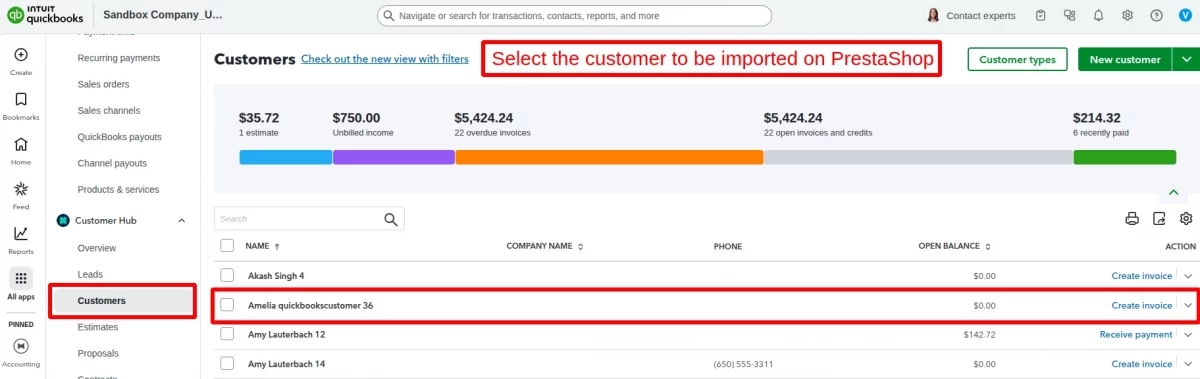Screen dimensions: 1200x379
Task: Check the Akash Singh 4 checkbox
Action: (227, 275)
